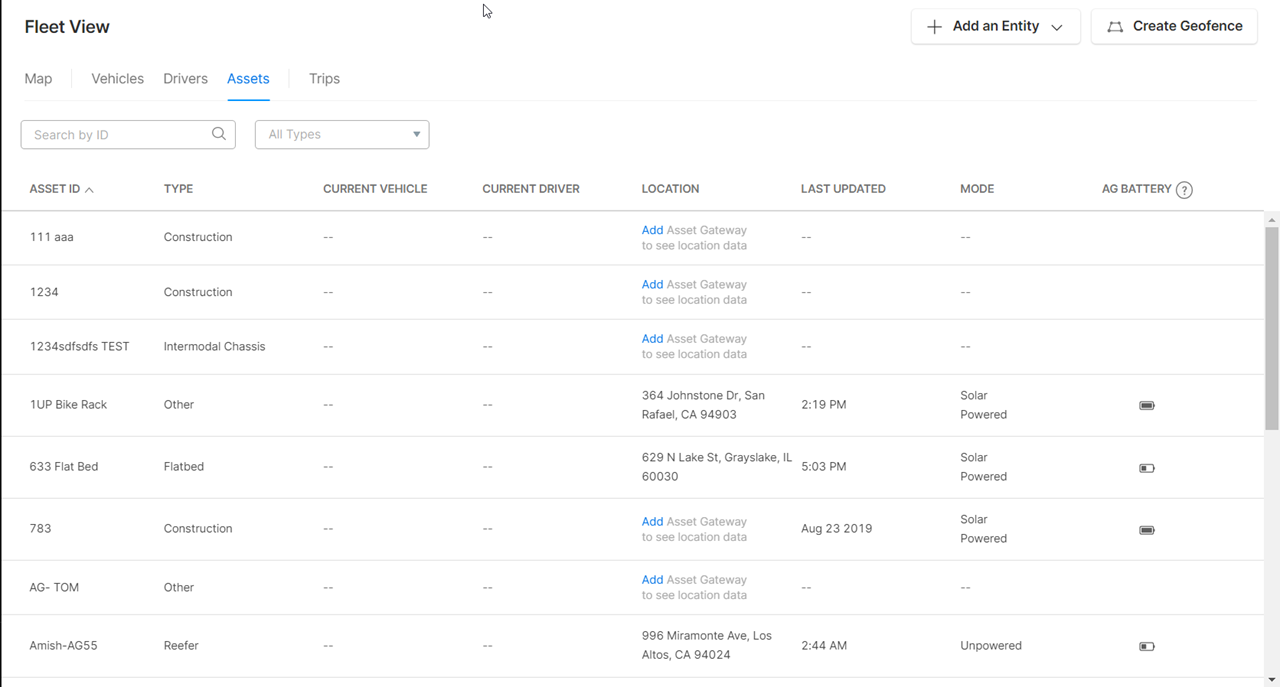Click Add link for AG- TOM

[652, 579]
